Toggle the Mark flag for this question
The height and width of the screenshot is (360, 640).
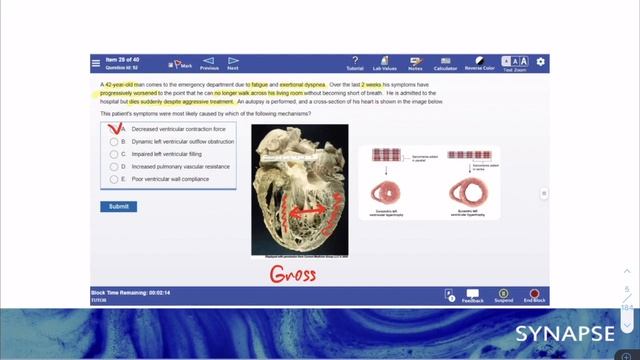(180, 65)
